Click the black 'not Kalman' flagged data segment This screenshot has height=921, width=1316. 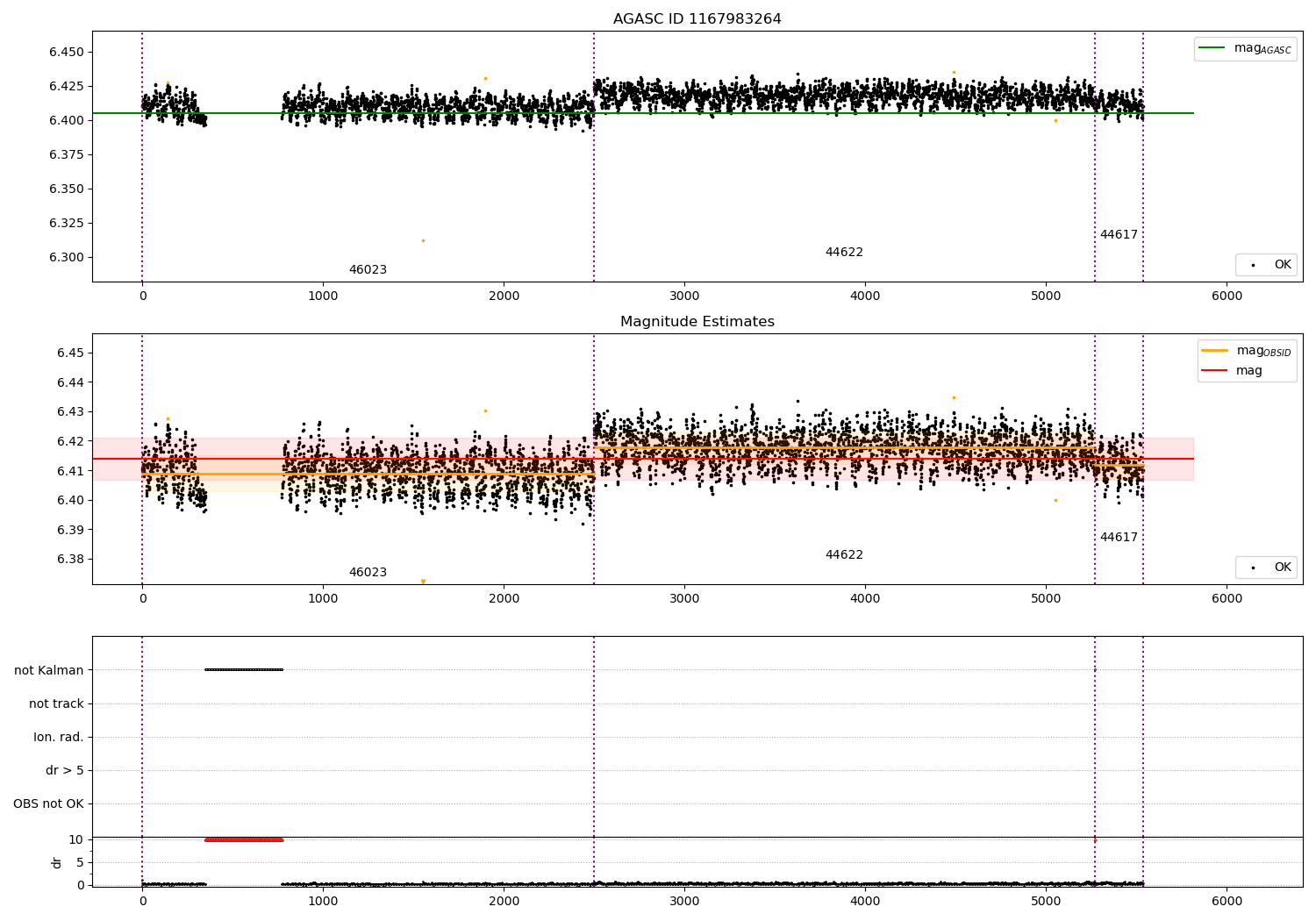pos(244,670)
